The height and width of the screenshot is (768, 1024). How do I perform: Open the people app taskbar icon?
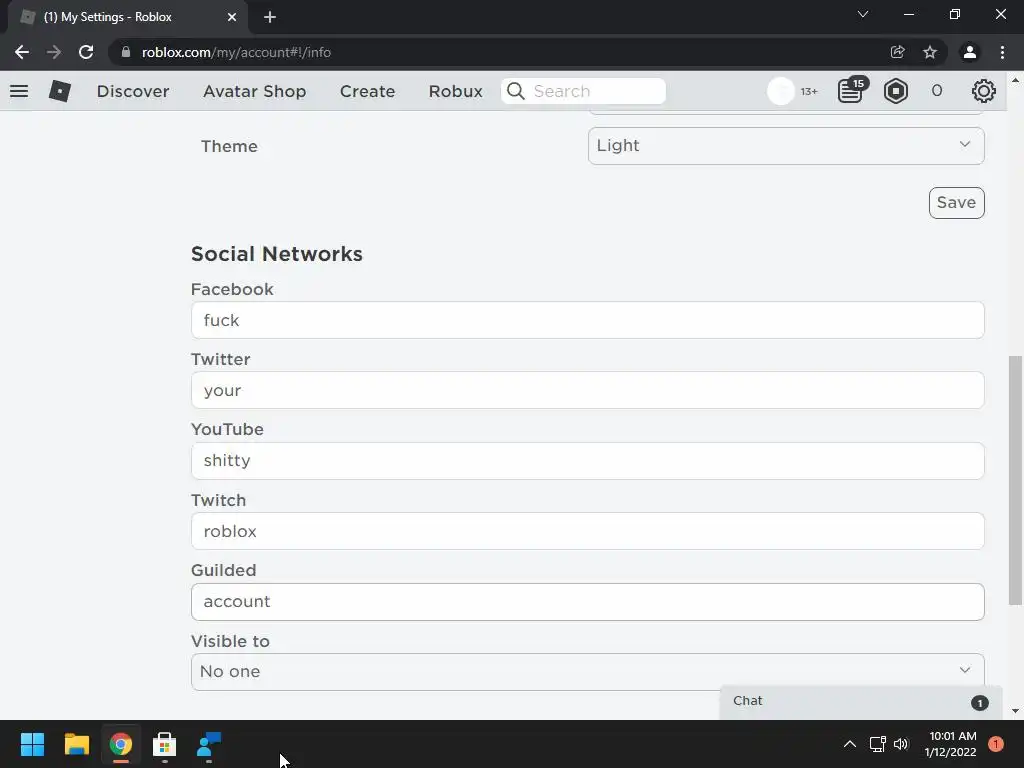click(x=209, y=744)
